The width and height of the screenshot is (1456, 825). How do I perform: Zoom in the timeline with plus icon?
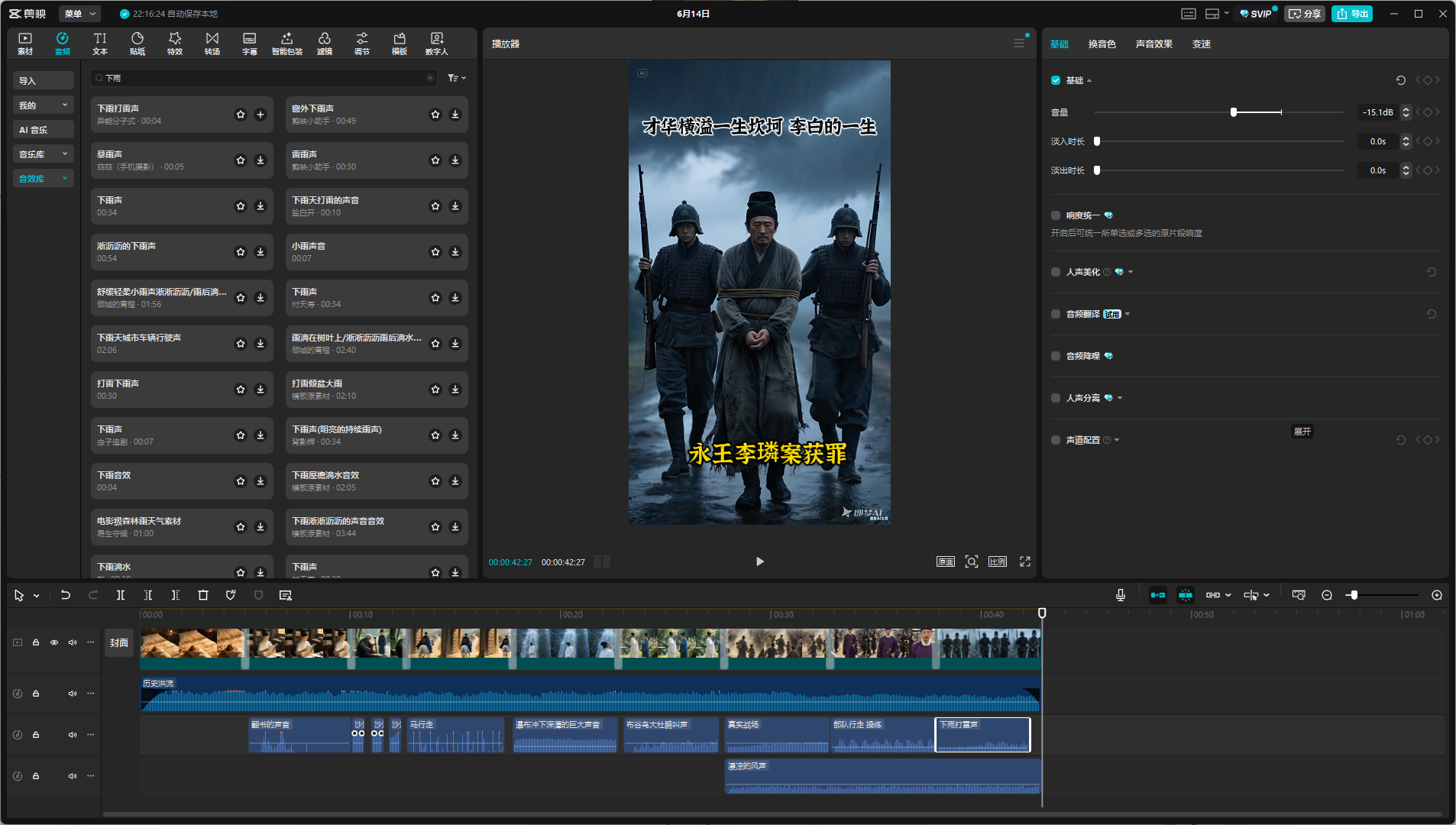tap(1437, 595)
